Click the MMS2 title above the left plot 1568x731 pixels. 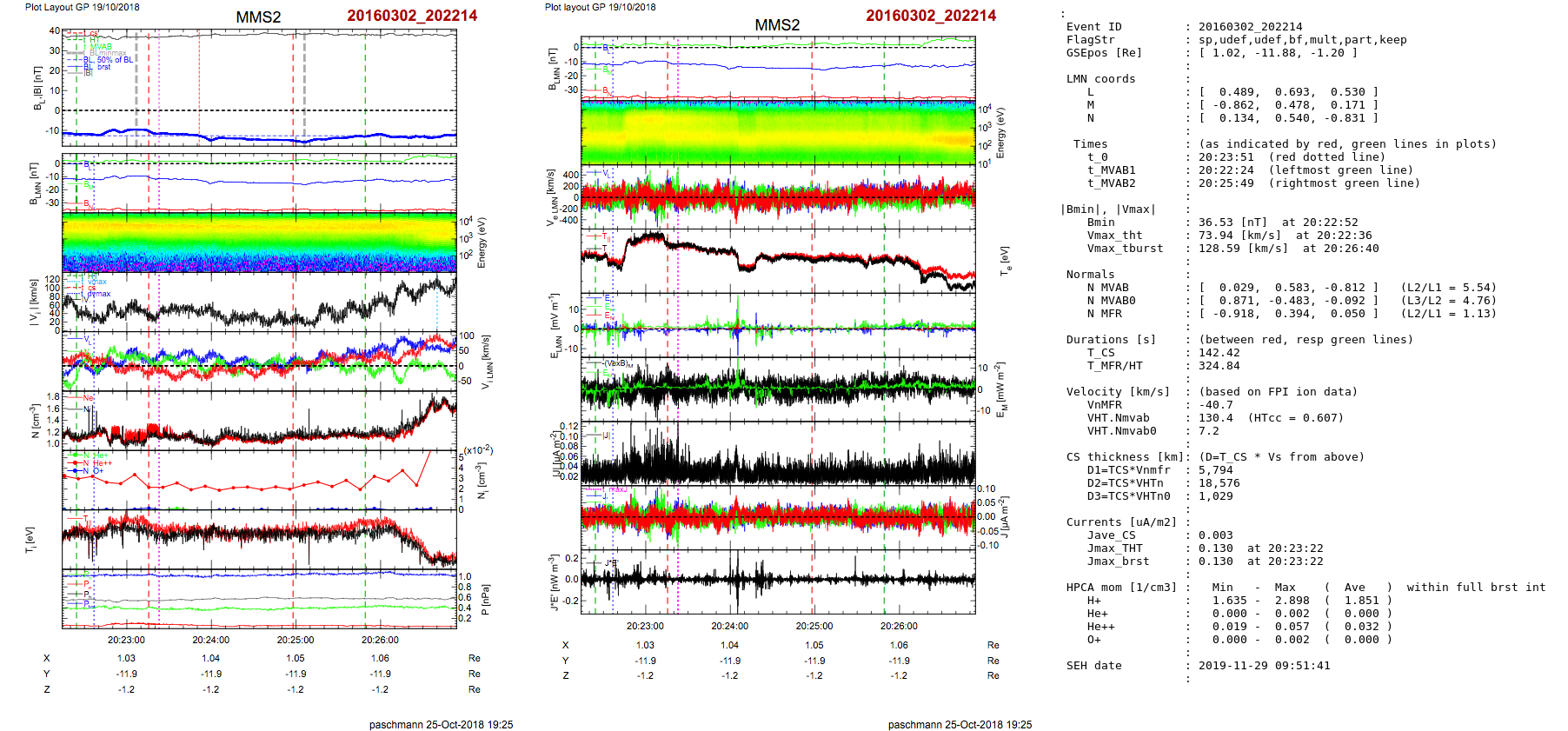coord(258,17)
